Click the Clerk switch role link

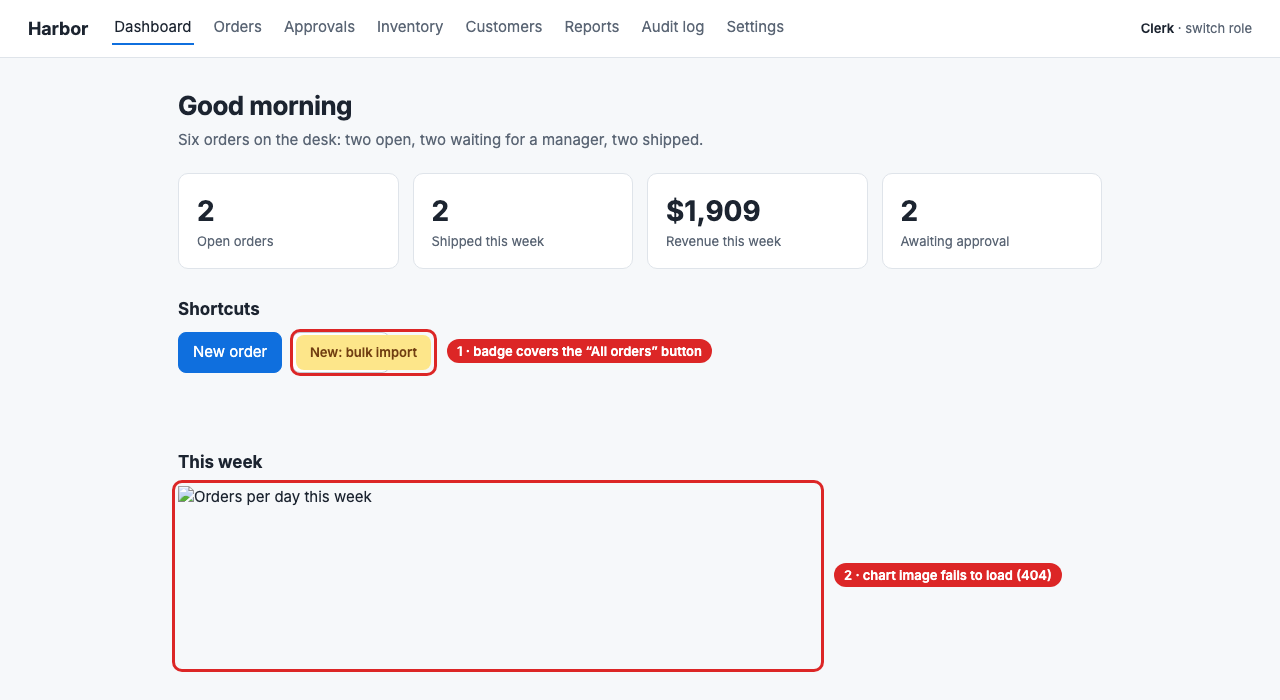click(x=1196, y=28)
